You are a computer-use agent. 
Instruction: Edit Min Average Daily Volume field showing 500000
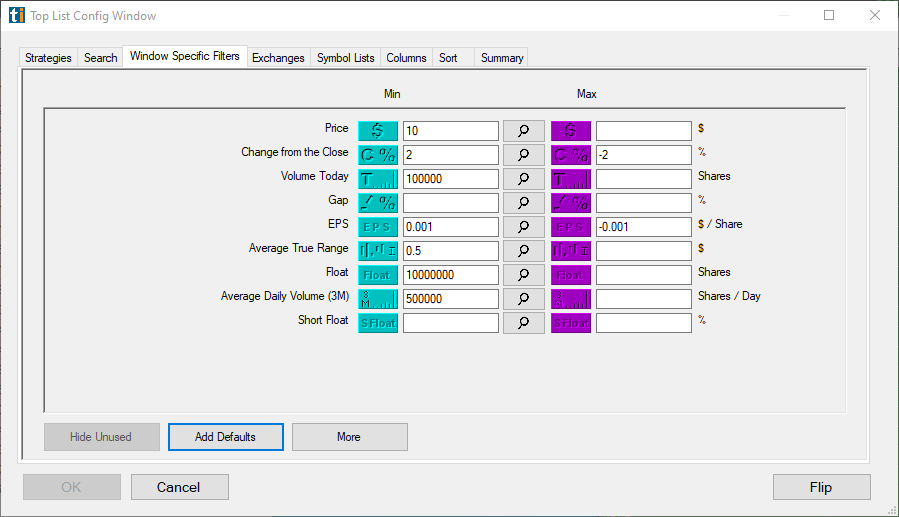[451, 299]
